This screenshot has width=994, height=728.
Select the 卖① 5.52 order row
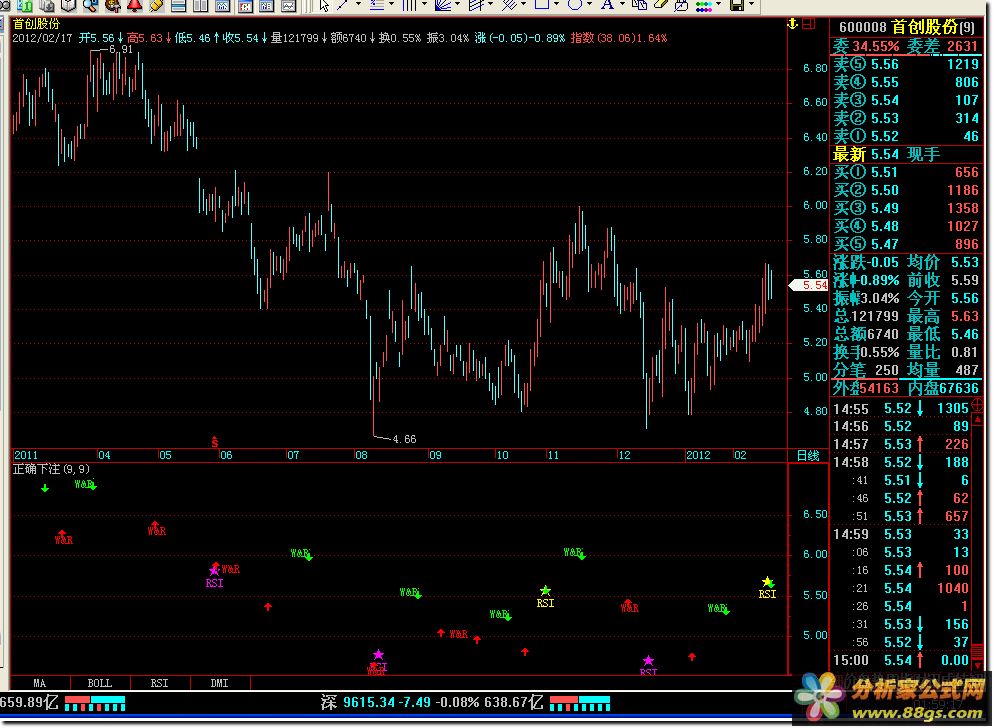pyautogui.click(x=907, y=136)
